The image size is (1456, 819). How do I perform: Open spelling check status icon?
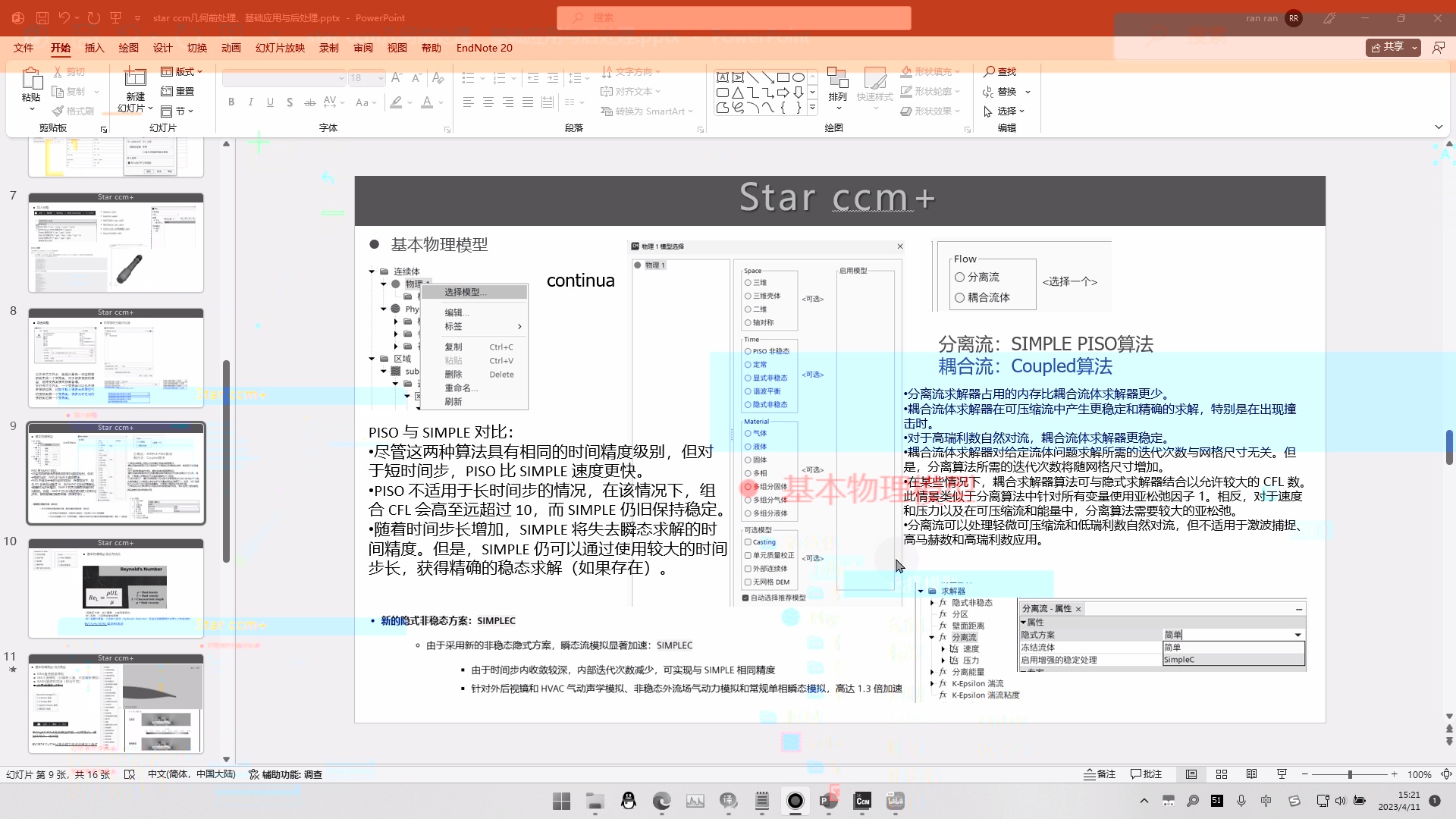click(x=130, y=774)
